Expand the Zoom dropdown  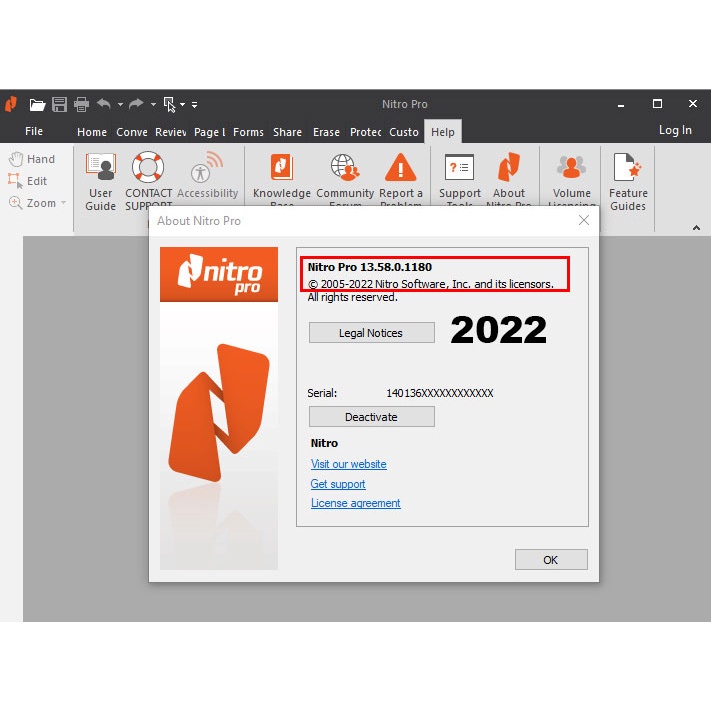(x=63, y=203)
